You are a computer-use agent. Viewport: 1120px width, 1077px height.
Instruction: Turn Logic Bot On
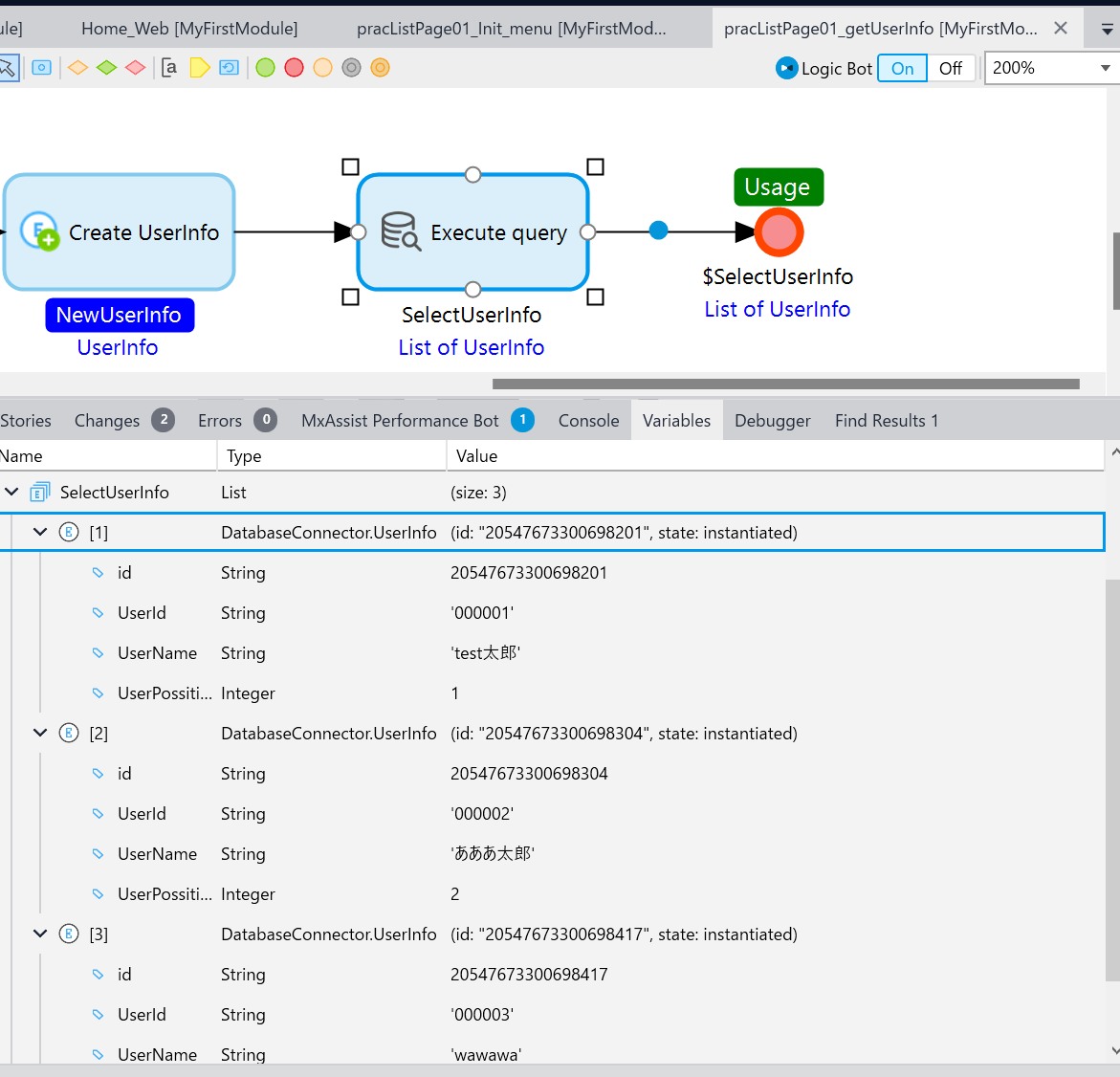point(902,68)
